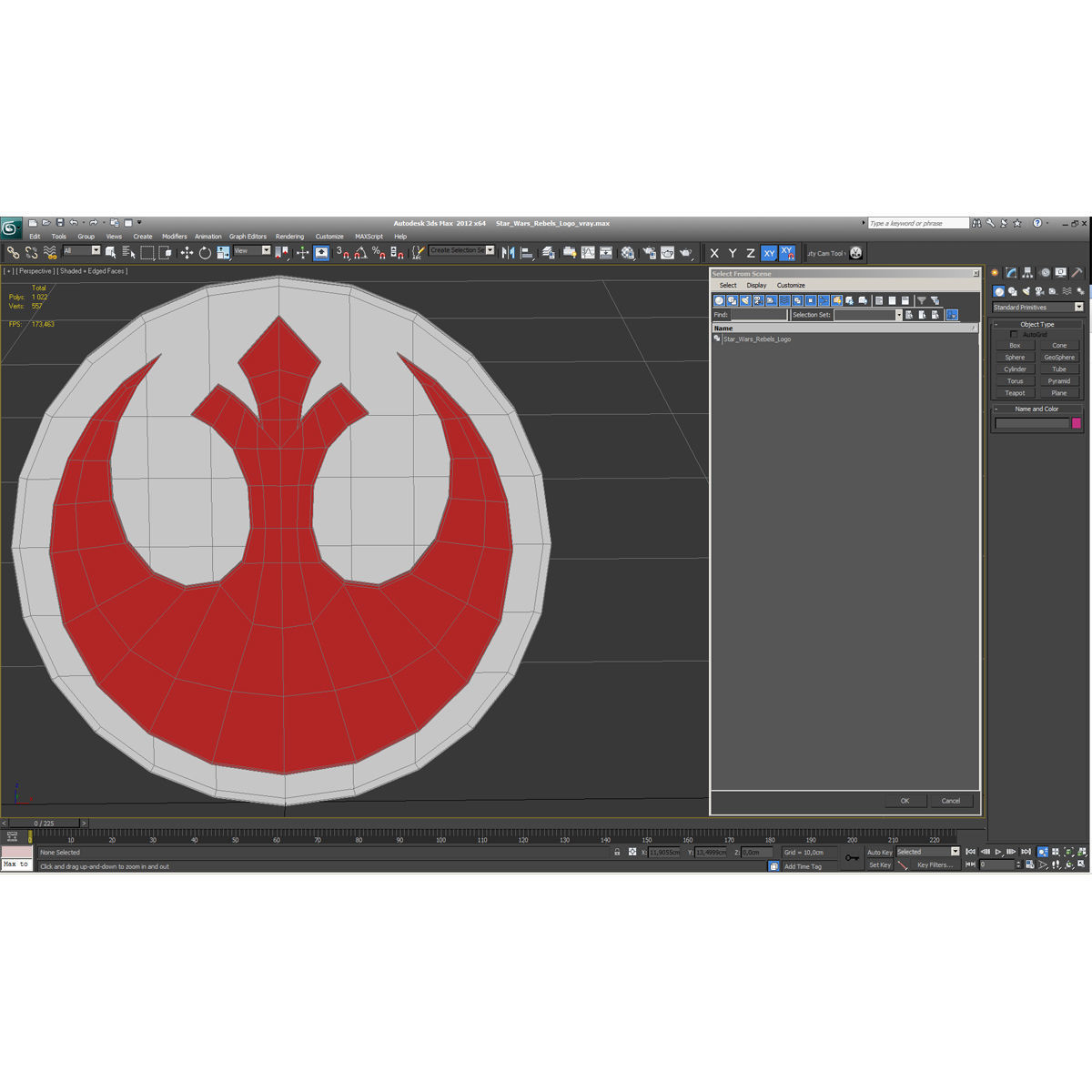
Task: Click the Modify panel tab icon
Action: click(1011, 272)
